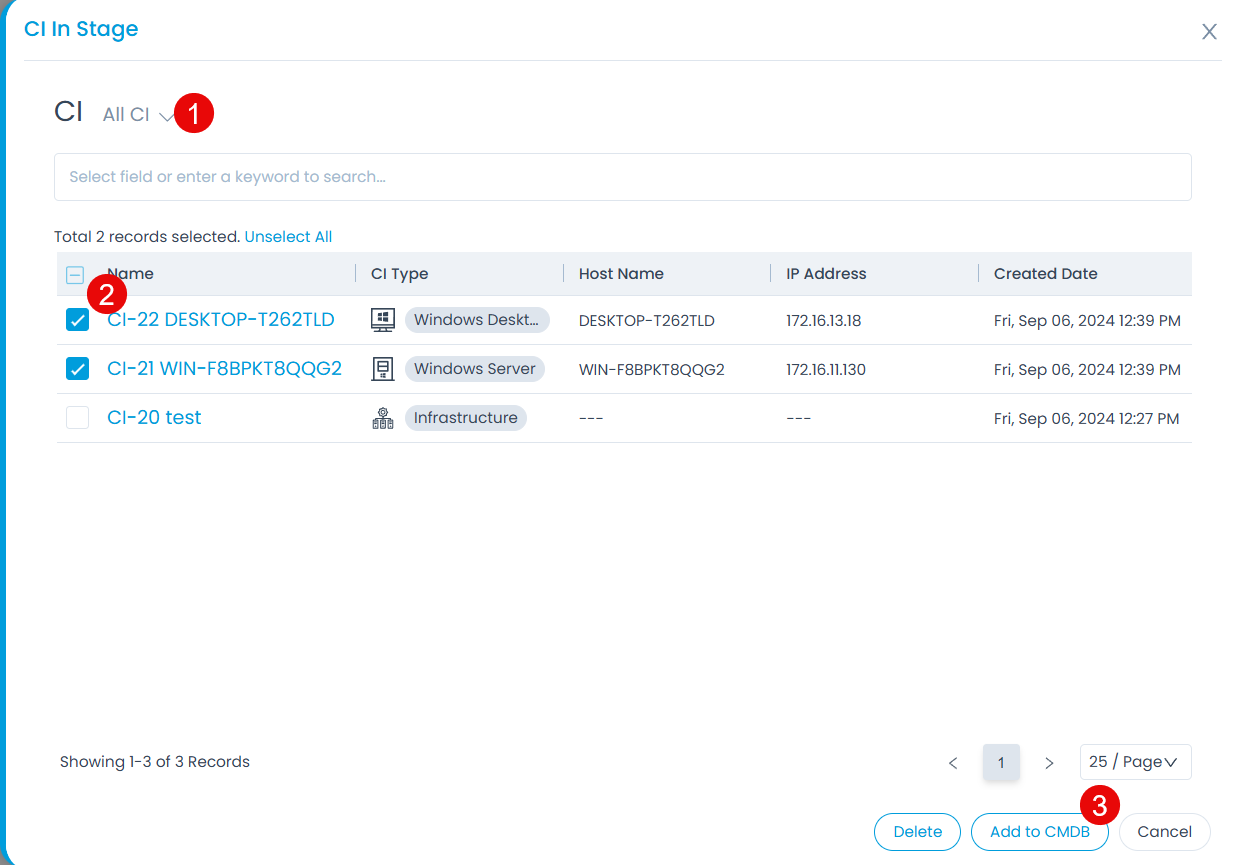This screenshot has width=1238, height=865.
Task: Open the CI-20 test record link
Action: pos(154,418)
